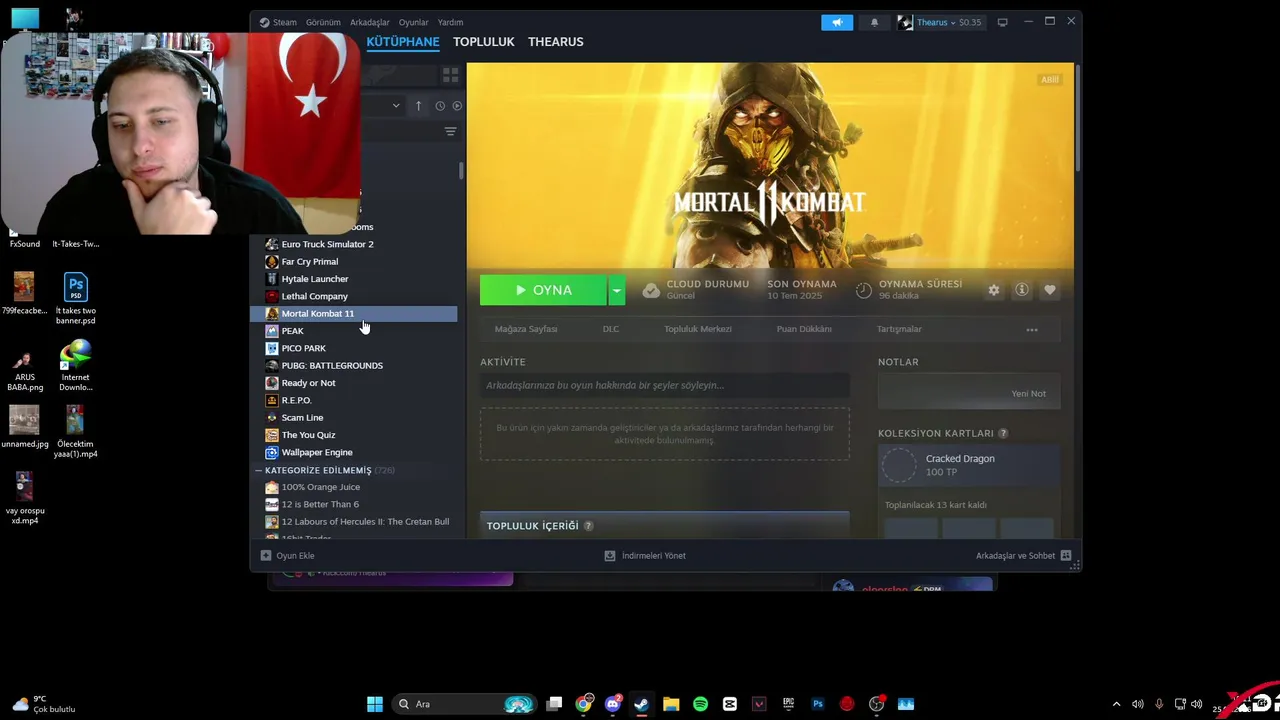Click Topluluk İçeriği help question mark
Viewport: 1280px width, 720px height.
(x=588, y=526)
